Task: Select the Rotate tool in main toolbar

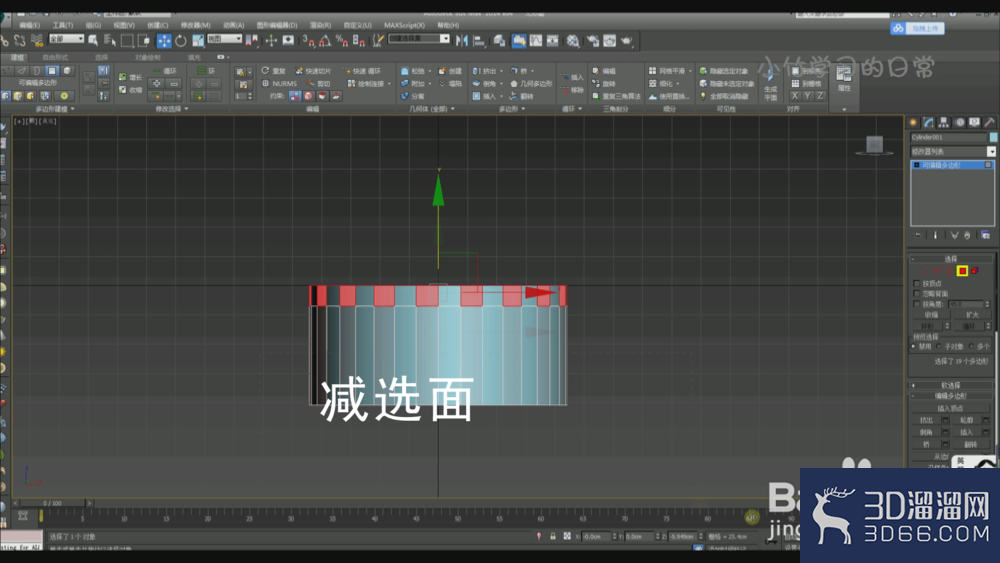Action: tap(181, 41)
